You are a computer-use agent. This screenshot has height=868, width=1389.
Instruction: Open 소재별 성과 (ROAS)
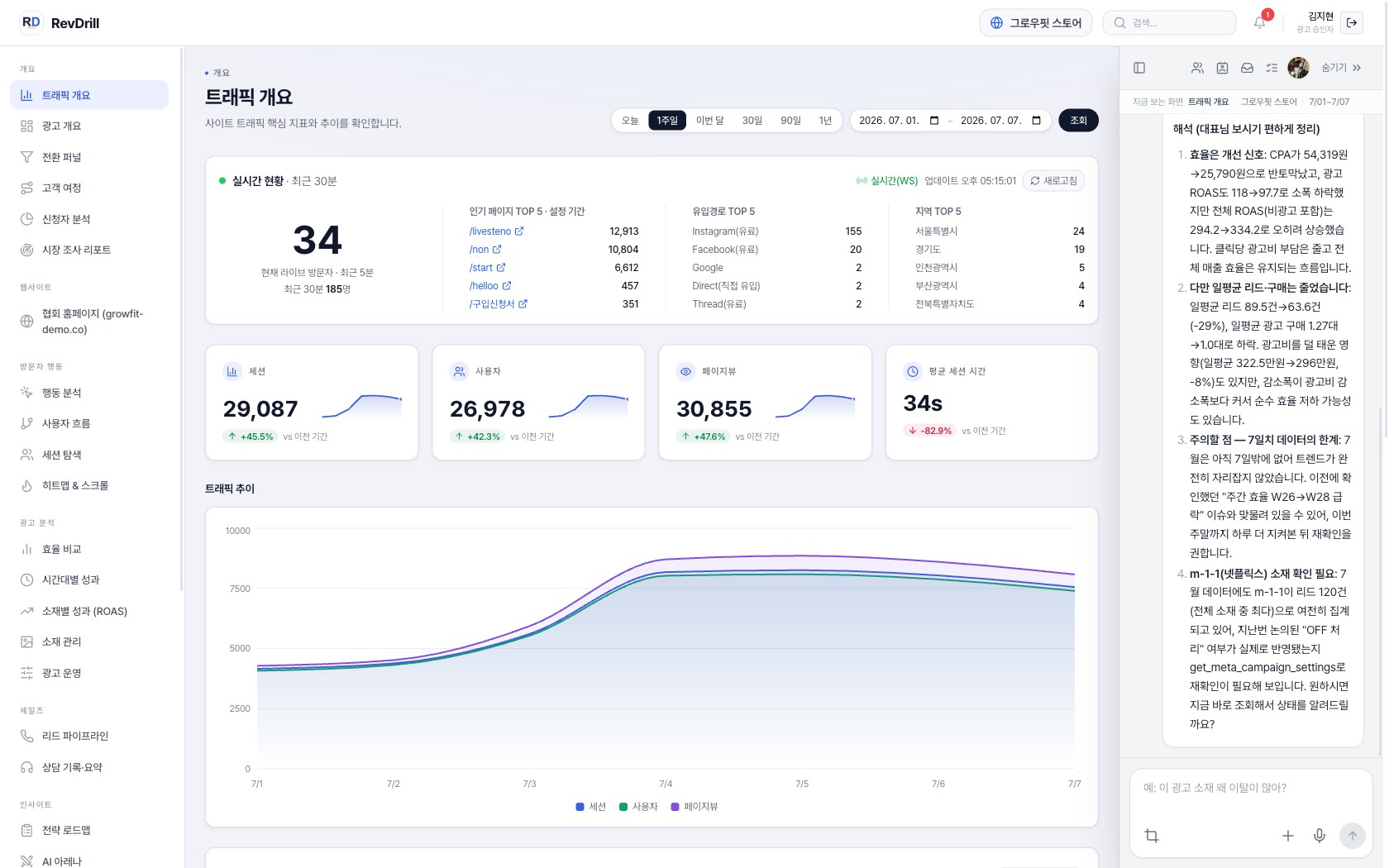(x=89, y=611)
